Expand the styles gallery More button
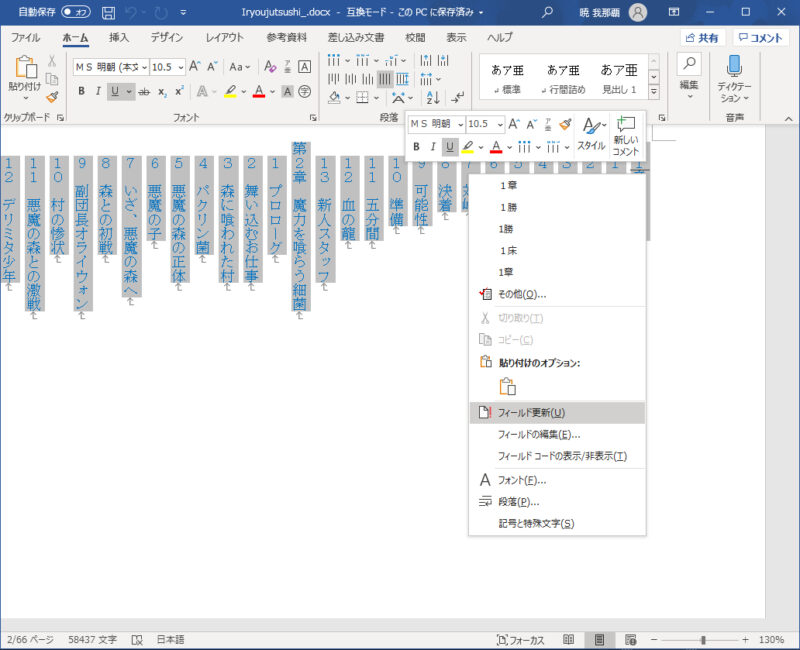800x650 pixels. pyautogui.click(x=654, y=92)
